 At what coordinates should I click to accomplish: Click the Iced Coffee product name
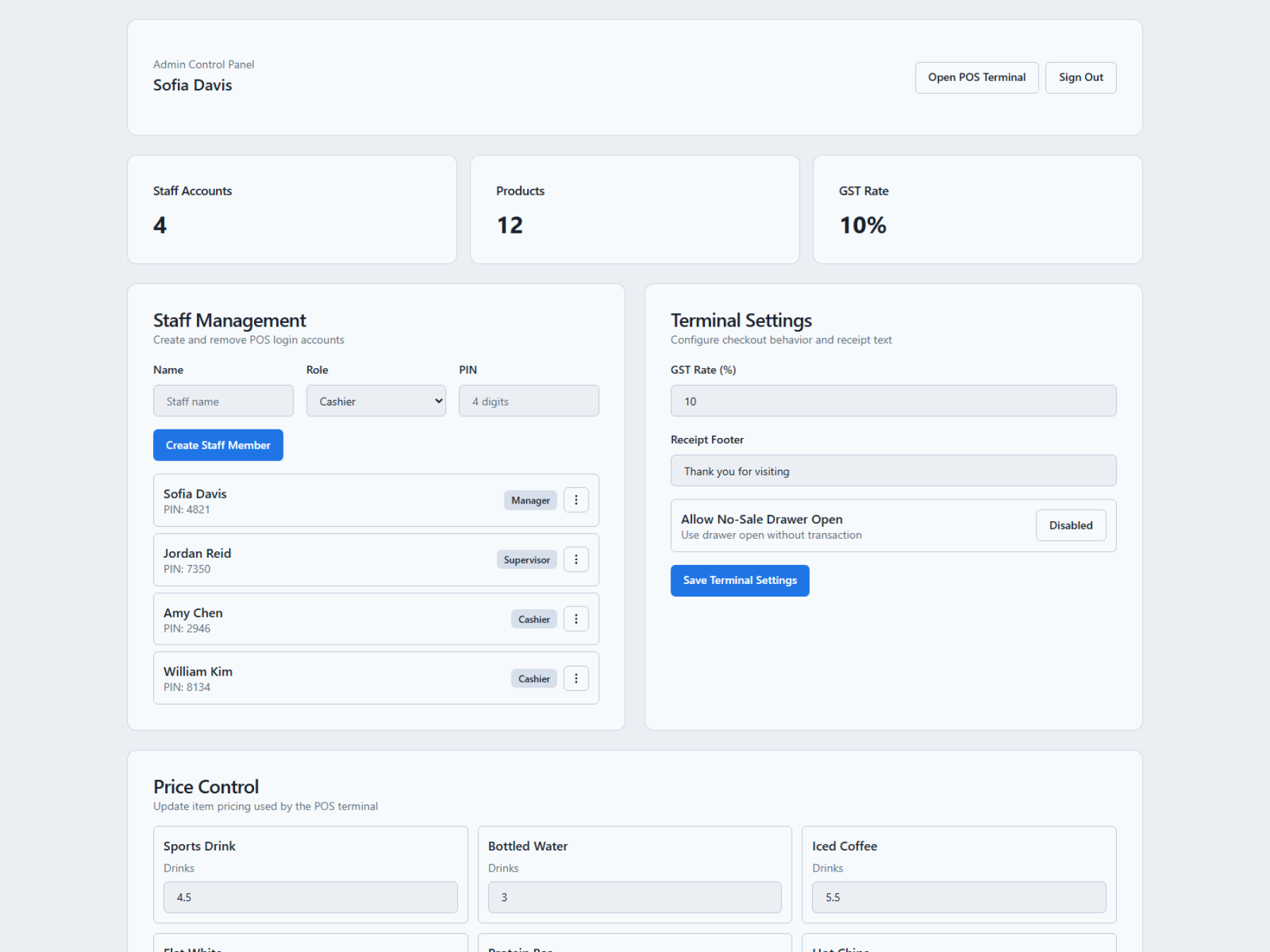845,846
